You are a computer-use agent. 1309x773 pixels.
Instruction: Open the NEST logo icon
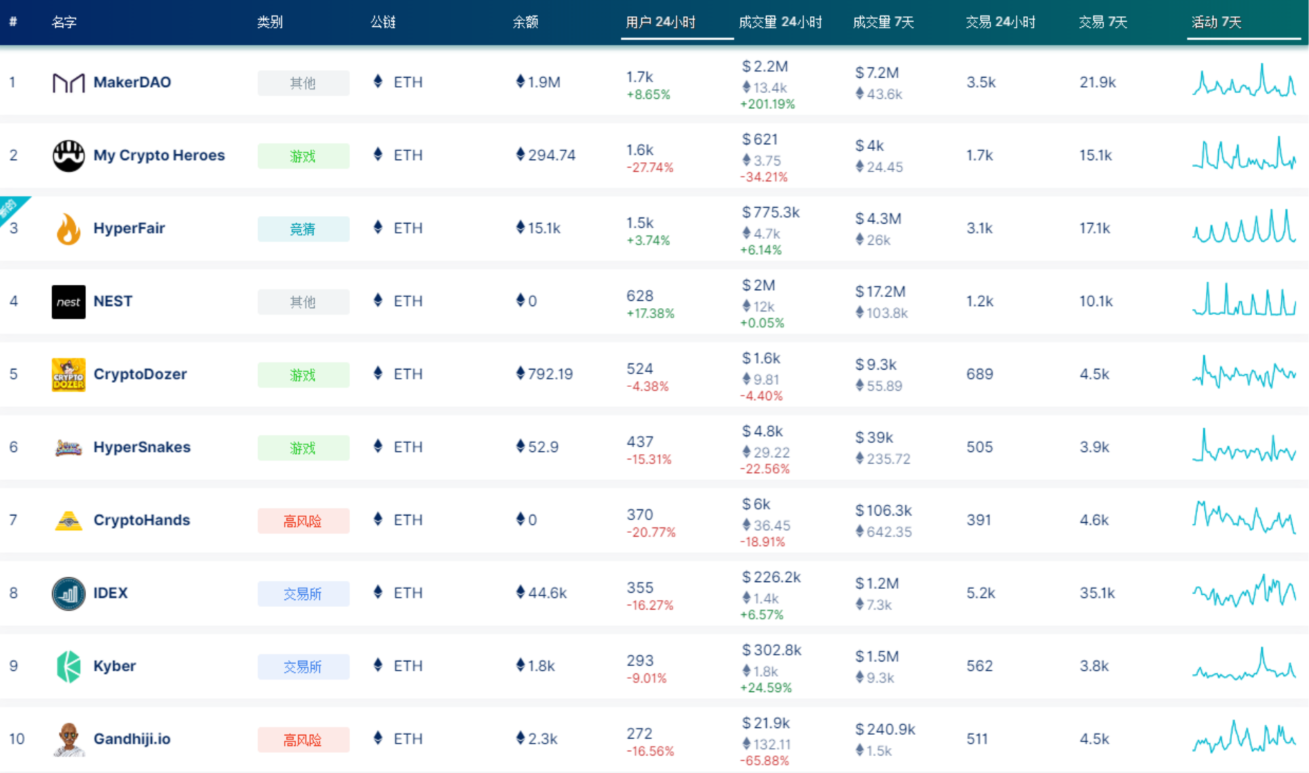(68, 302)
